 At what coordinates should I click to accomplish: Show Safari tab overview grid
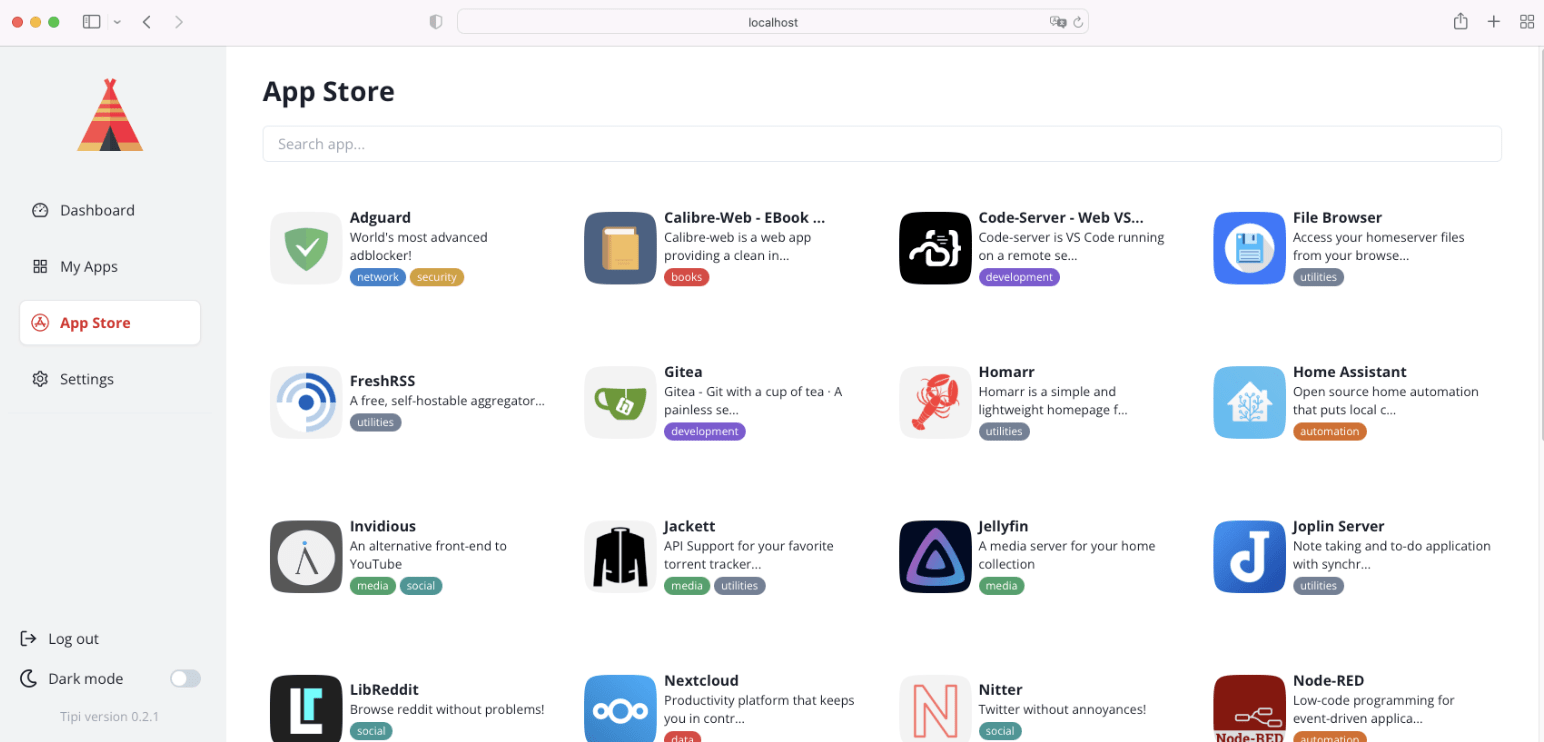(x=1527, y=21)
